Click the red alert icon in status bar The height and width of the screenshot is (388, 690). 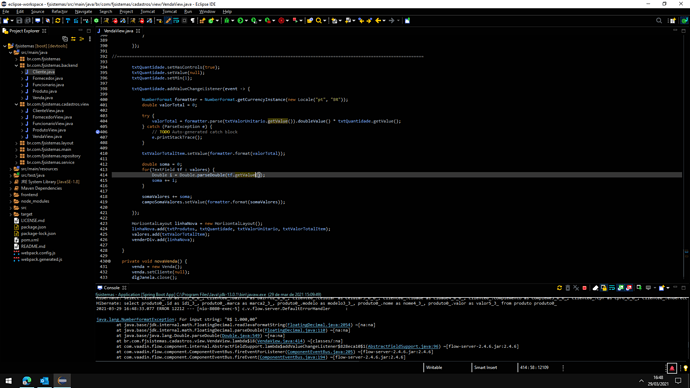[x=672, y=368]
